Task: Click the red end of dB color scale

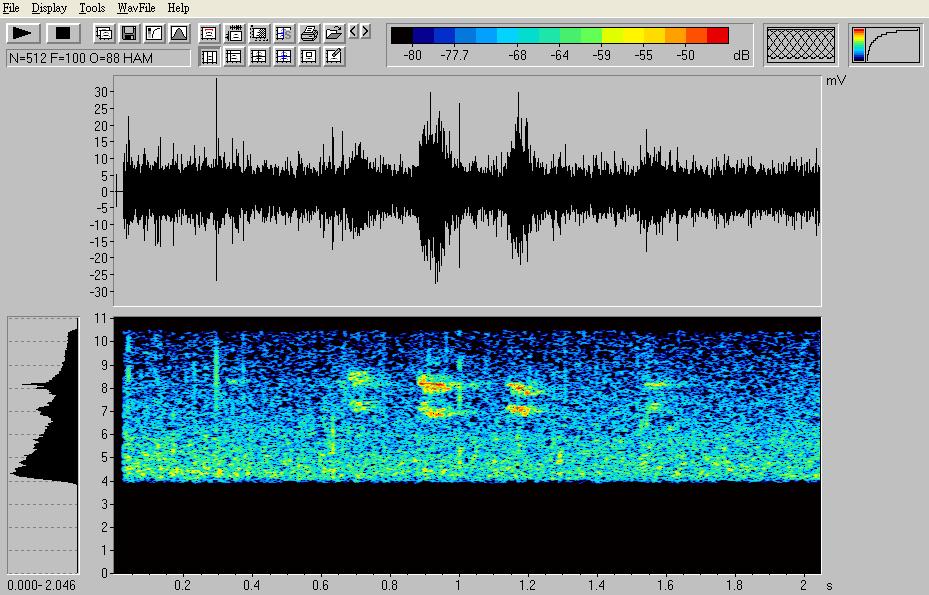Action: (x=718, y=36)
